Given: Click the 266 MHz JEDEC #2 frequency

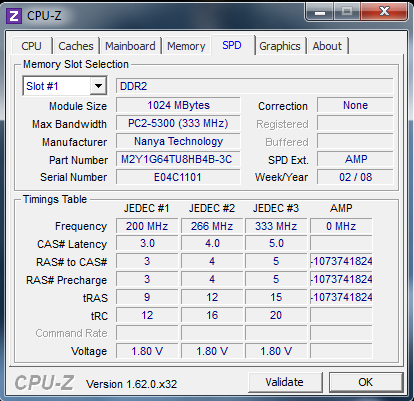Looking at the screenshot, I should tap(212, 226).
